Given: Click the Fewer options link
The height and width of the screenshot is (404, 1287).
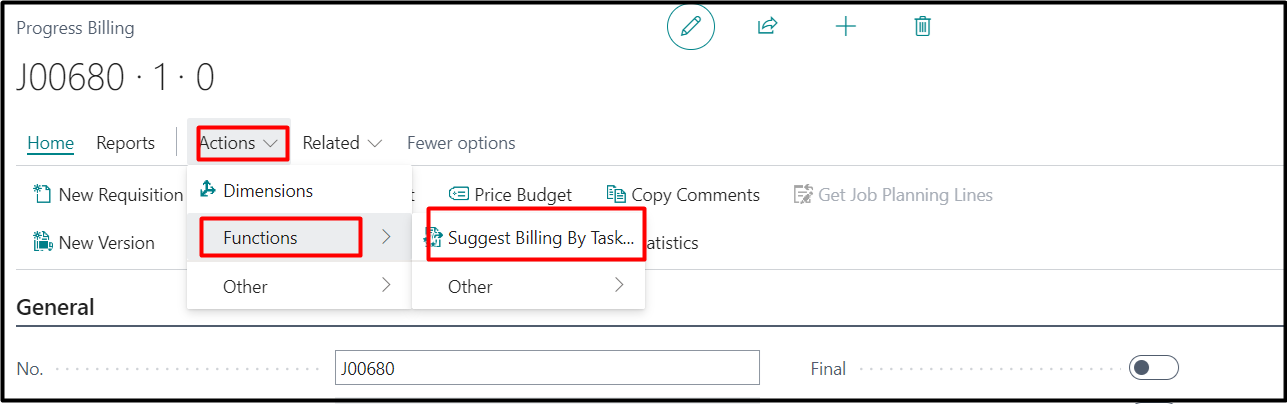Looking at the screenshot, I should [x=461, y=143].
